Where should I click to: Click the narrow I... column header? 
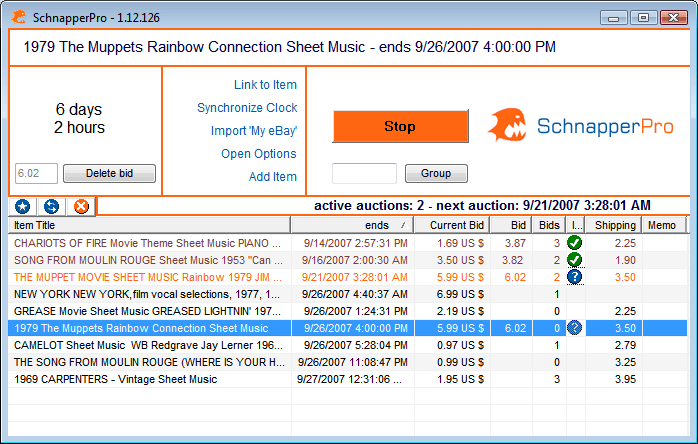pos(576,225)
